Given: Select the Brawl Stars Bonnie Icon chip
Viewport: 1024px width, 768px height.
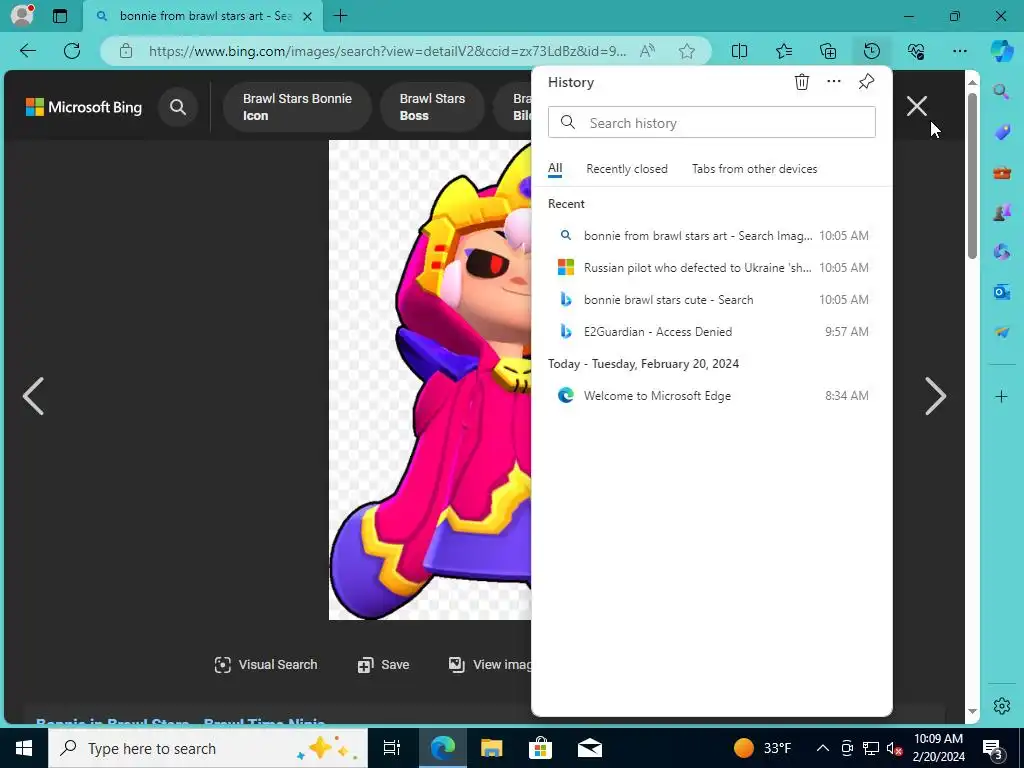Looking at the screenshot, I should [297, 107].
